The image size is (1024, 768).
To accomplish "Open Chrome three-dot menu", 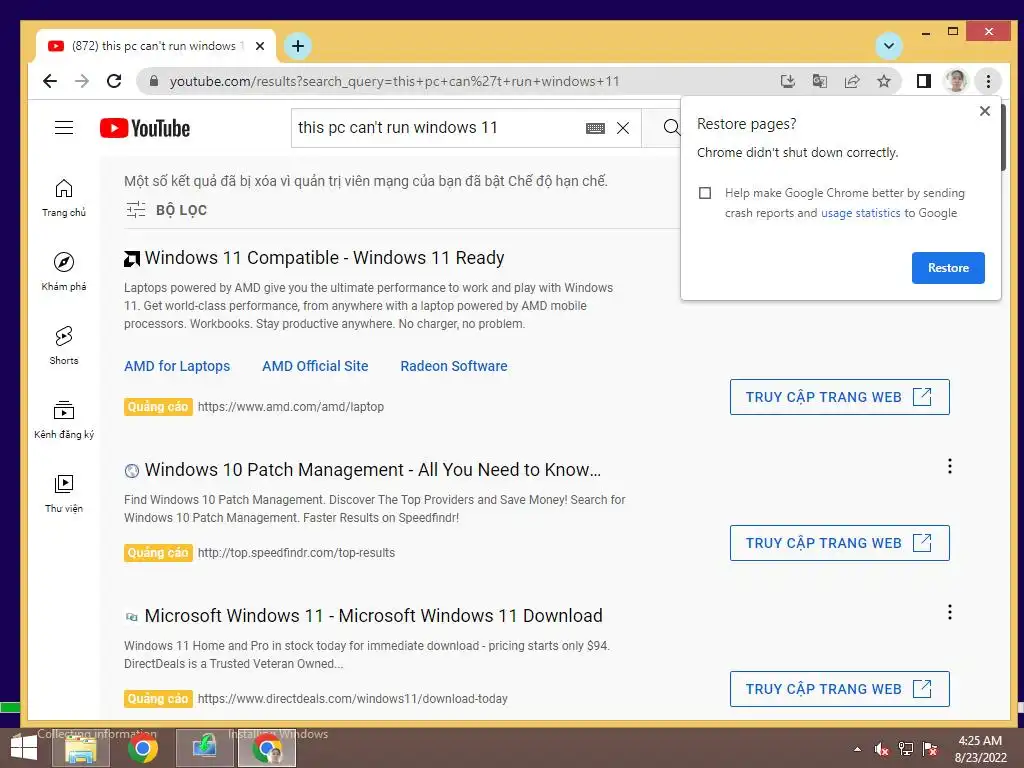I will [x=988, y=81].
